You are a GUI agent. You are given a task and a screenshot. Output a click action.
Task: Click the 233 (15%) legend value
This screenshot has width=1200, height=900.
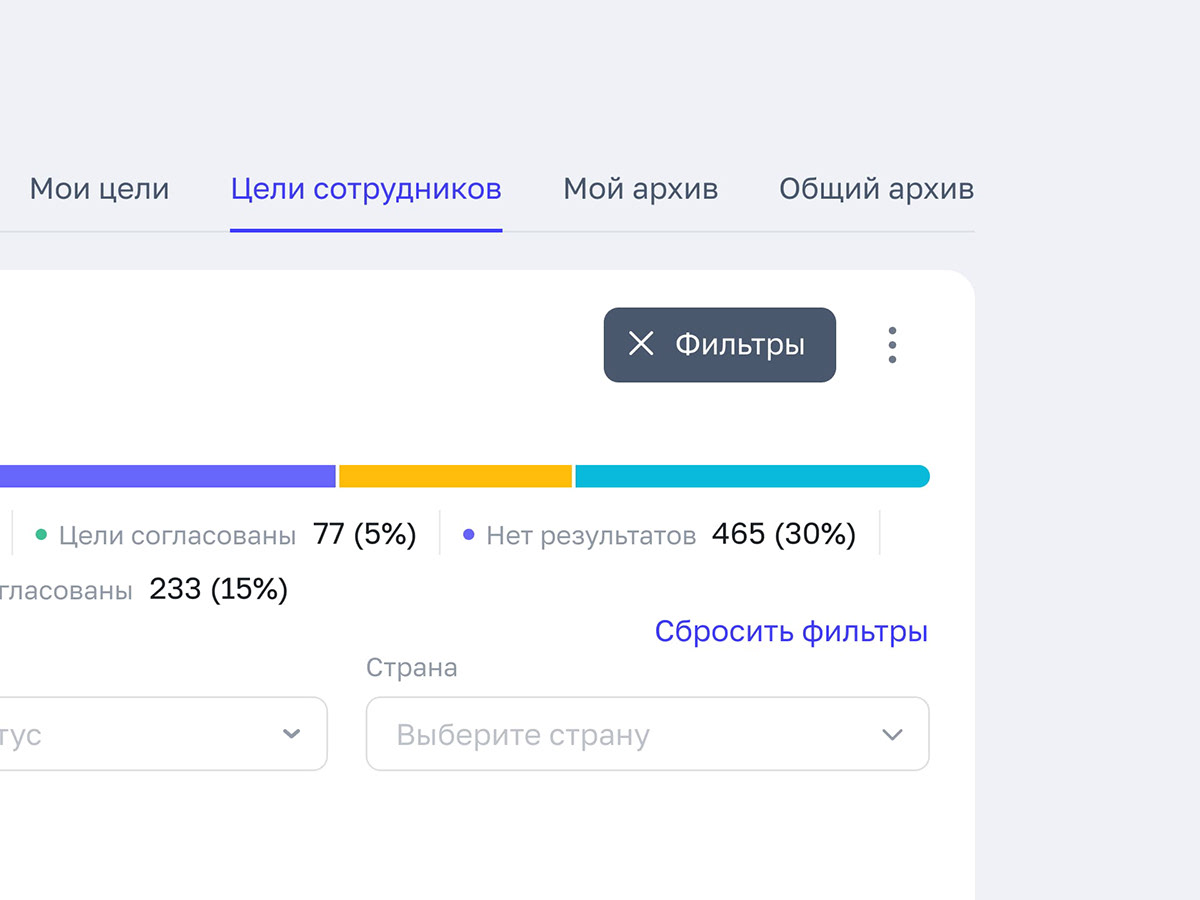coord(218,589)
